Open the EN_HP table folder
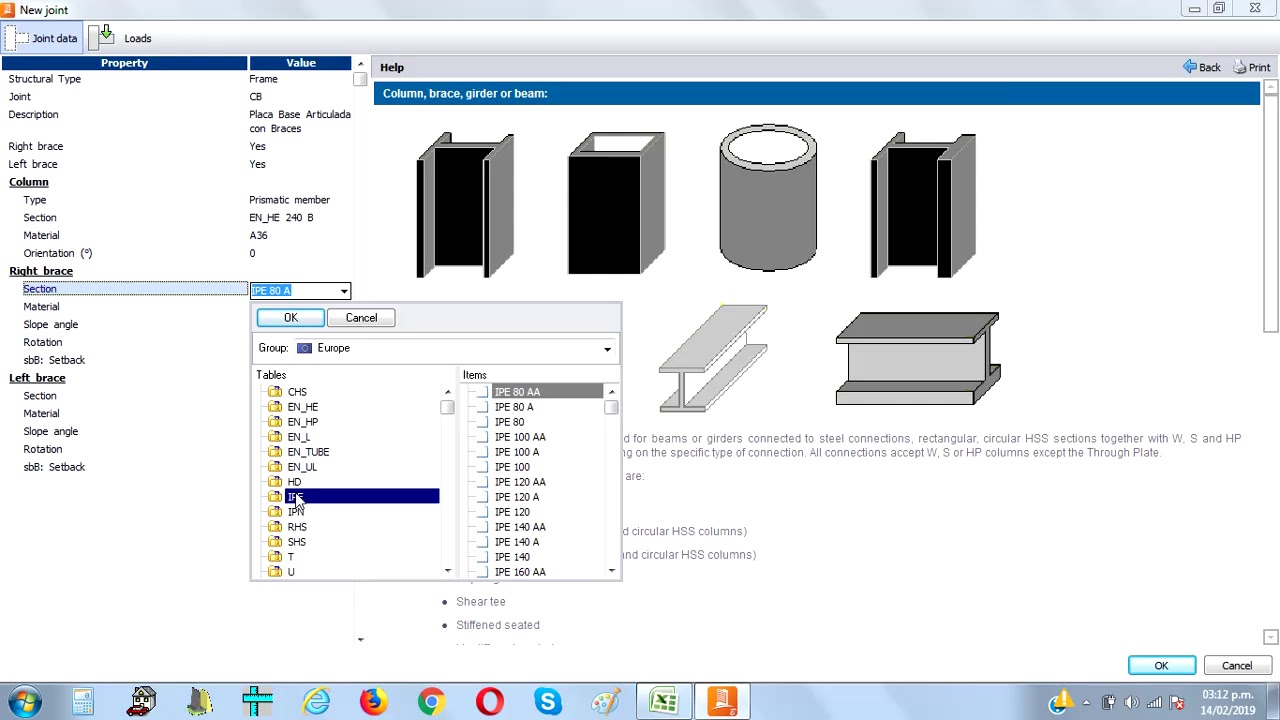1280x720 pixels. [302, 422]
